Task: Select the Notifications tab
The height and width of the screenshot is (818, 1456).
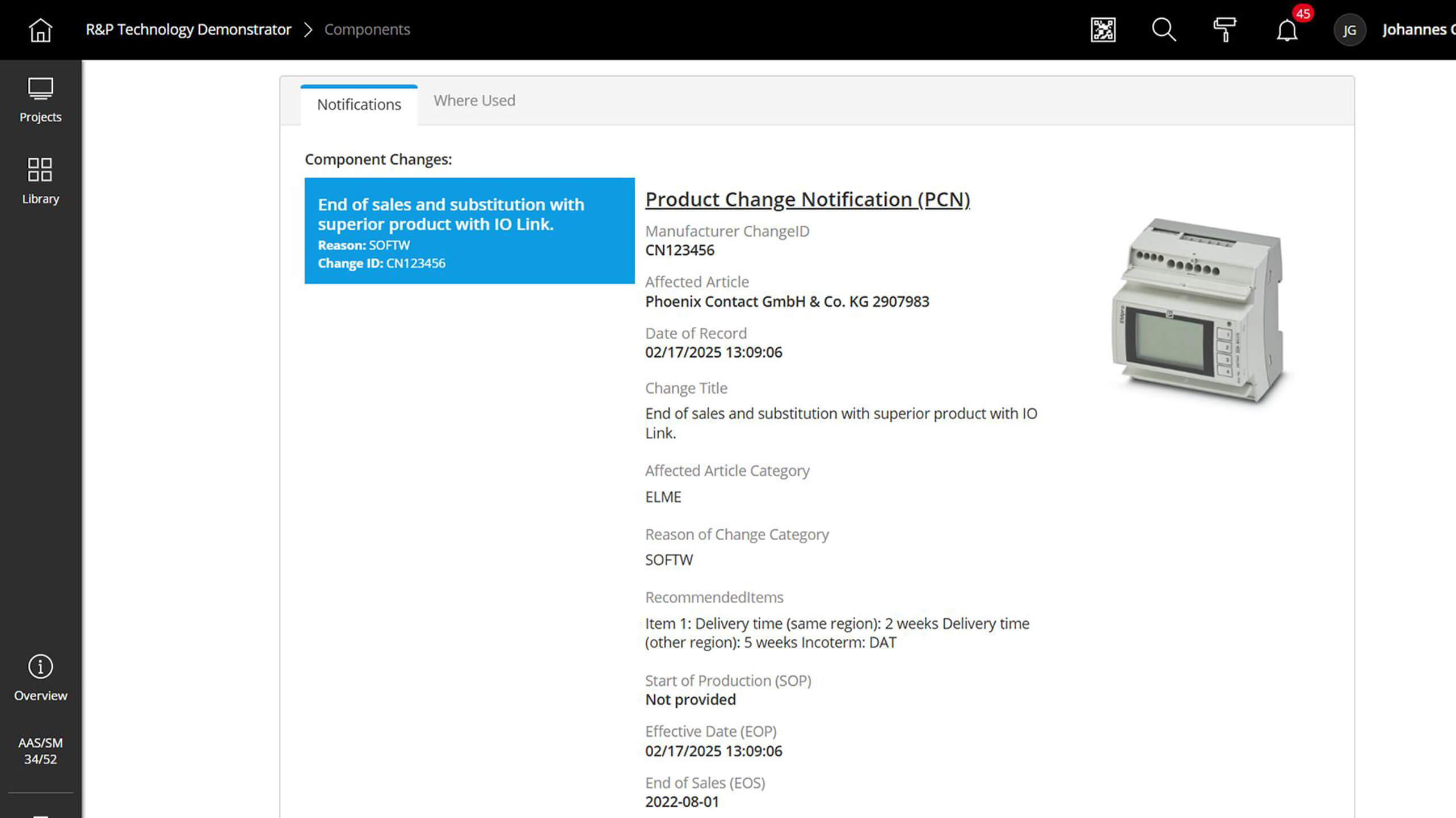Action: pos(359,104)
